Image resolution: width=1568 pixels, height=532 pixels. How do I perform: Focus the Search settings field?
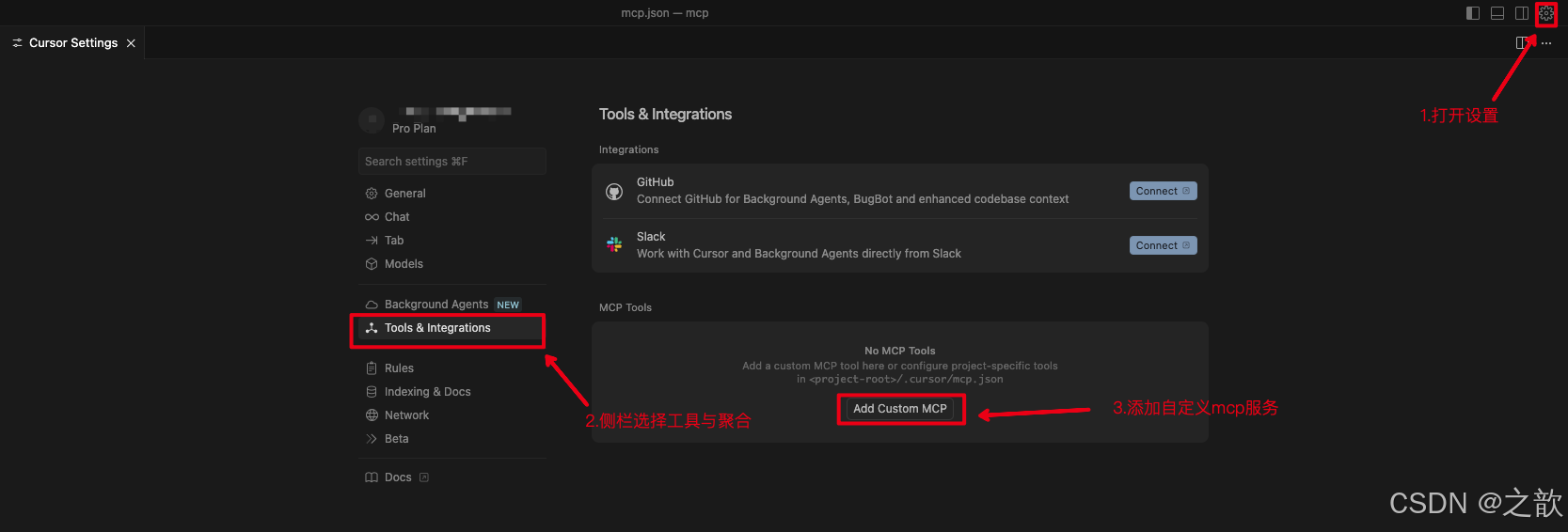pyautogui.click(x=451, y=161)
